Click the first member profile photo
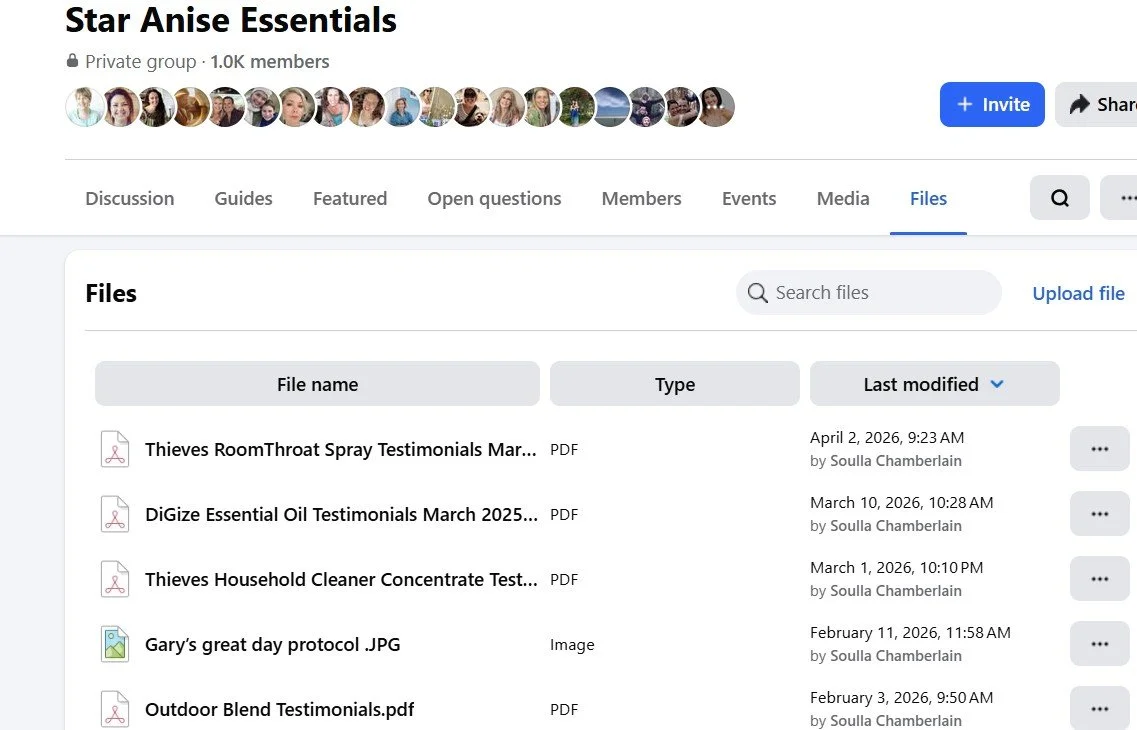 point(84,107)
